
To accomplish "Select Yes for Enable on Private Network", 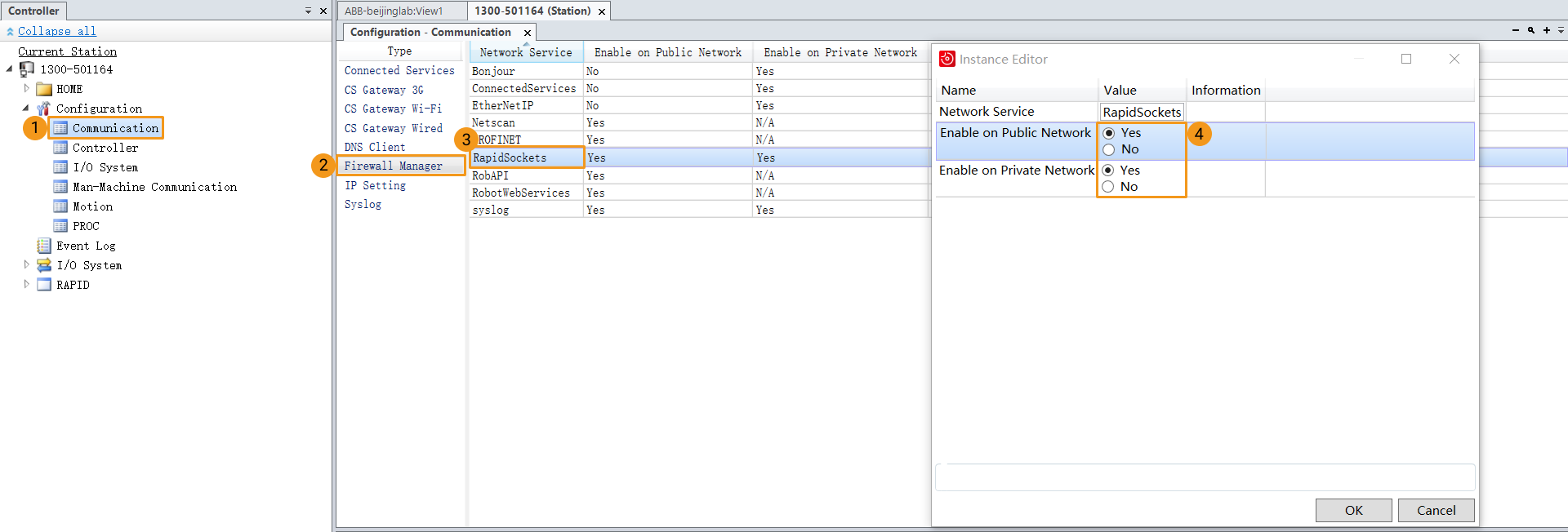I will pyautogui.click(x=1108, y=171).
